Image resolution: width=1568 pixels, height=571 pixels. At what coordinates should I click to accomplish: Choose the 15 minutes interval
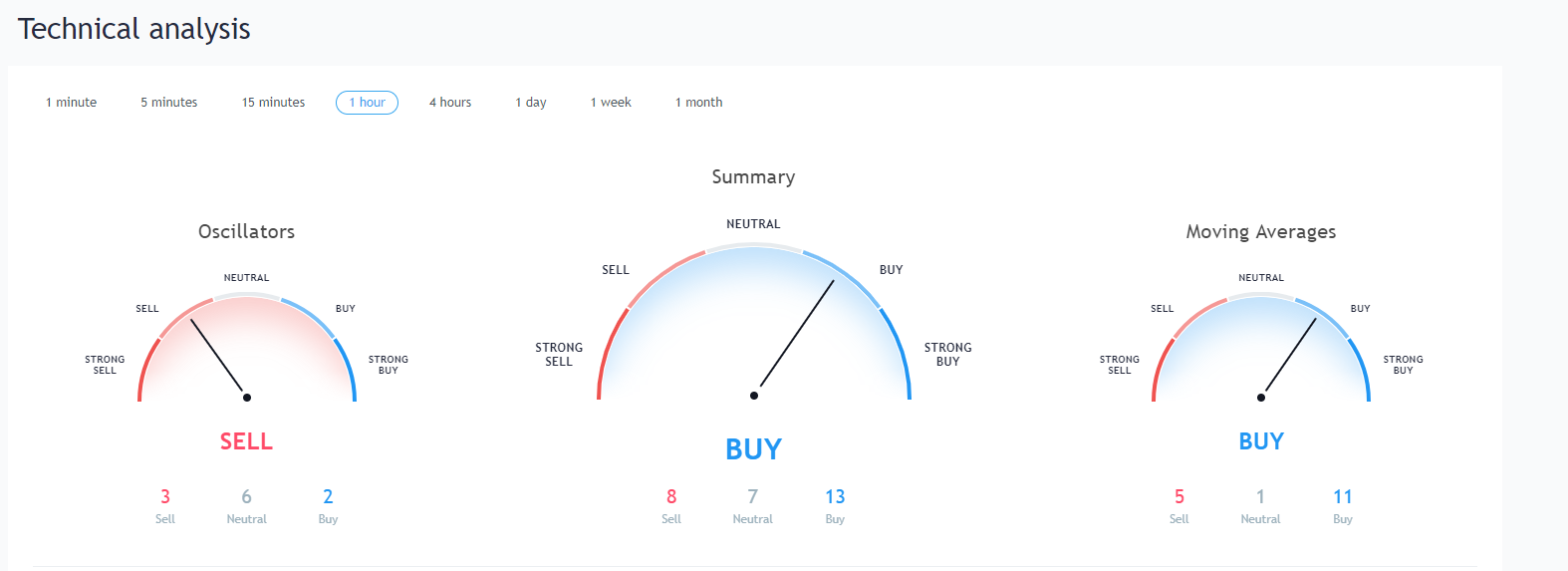[274, 103]
